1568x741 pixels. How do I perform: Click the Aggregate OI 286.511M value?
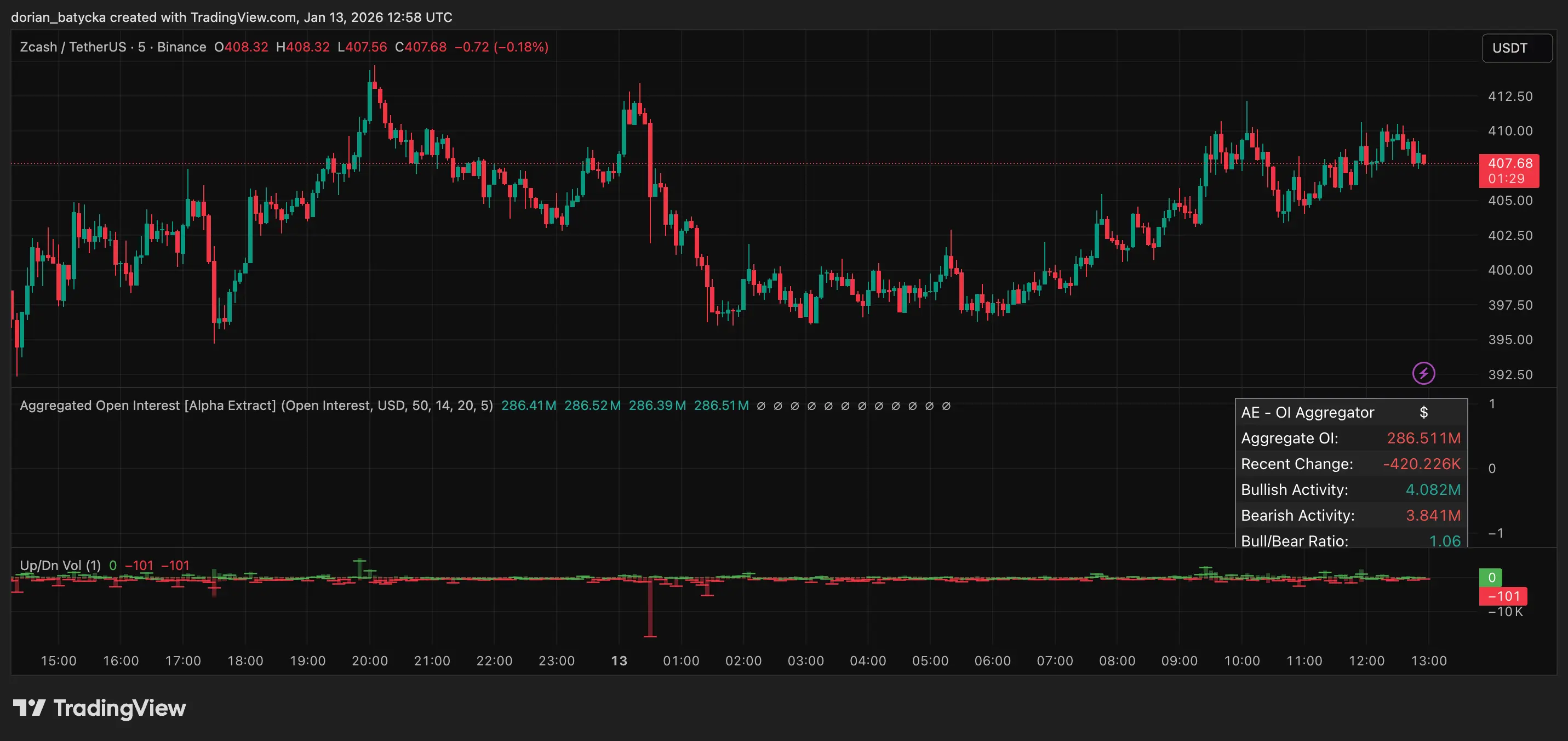[x=1423, y=438]
